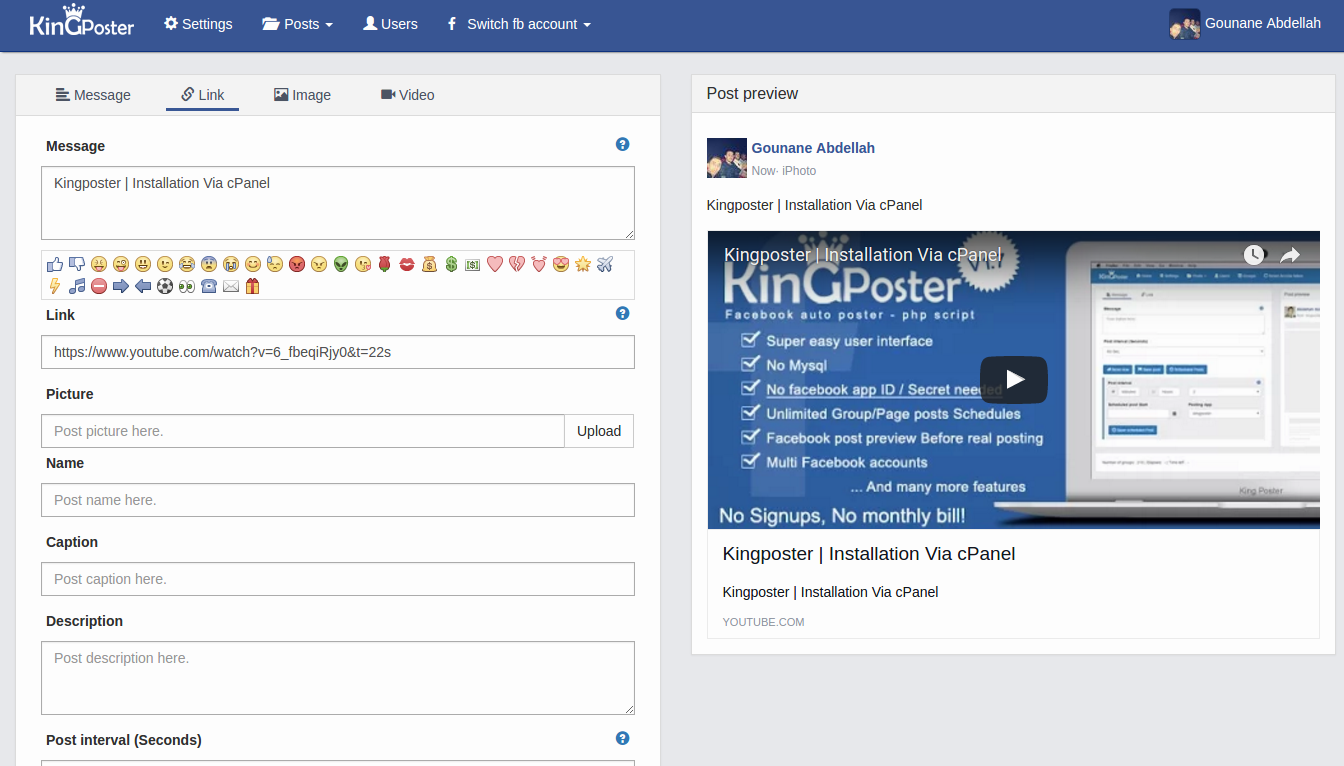Click the 'Now· iPhoto' timestamp text
Image resolution: width=1344 pixels, height=766 pixels.
click(784, 171)
